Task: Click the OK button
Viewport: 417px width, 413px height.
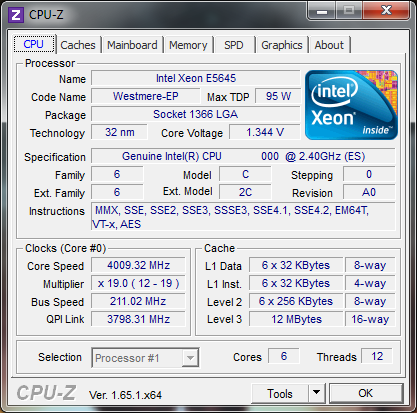Action: [366, 393]
